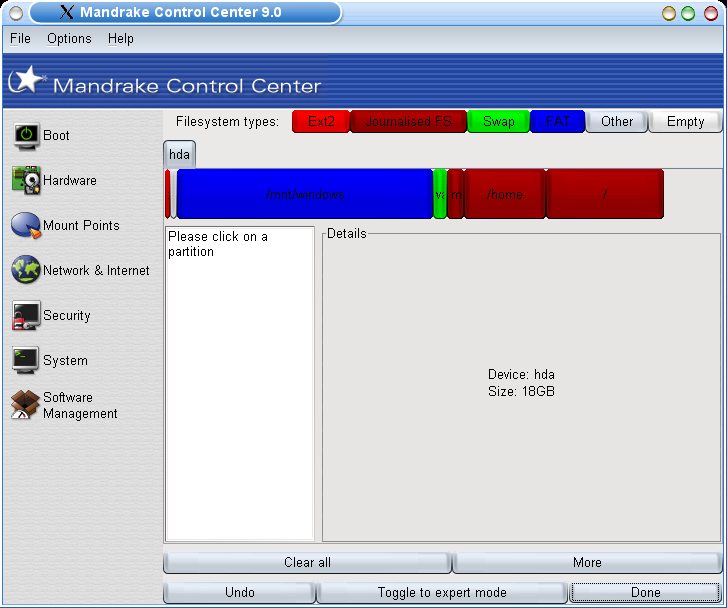Open the Hardware section icon

point(26,180)
